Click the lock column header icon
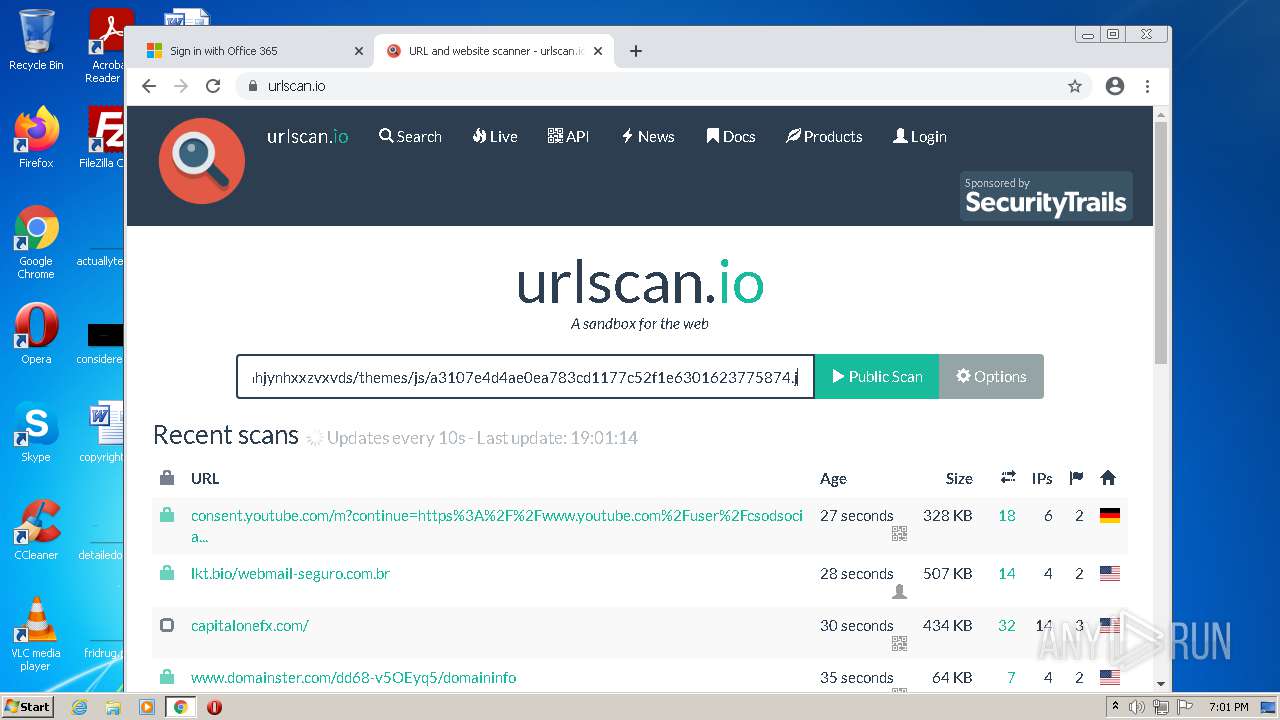Viewport: 1280px width, 720px height. [167, 478]
